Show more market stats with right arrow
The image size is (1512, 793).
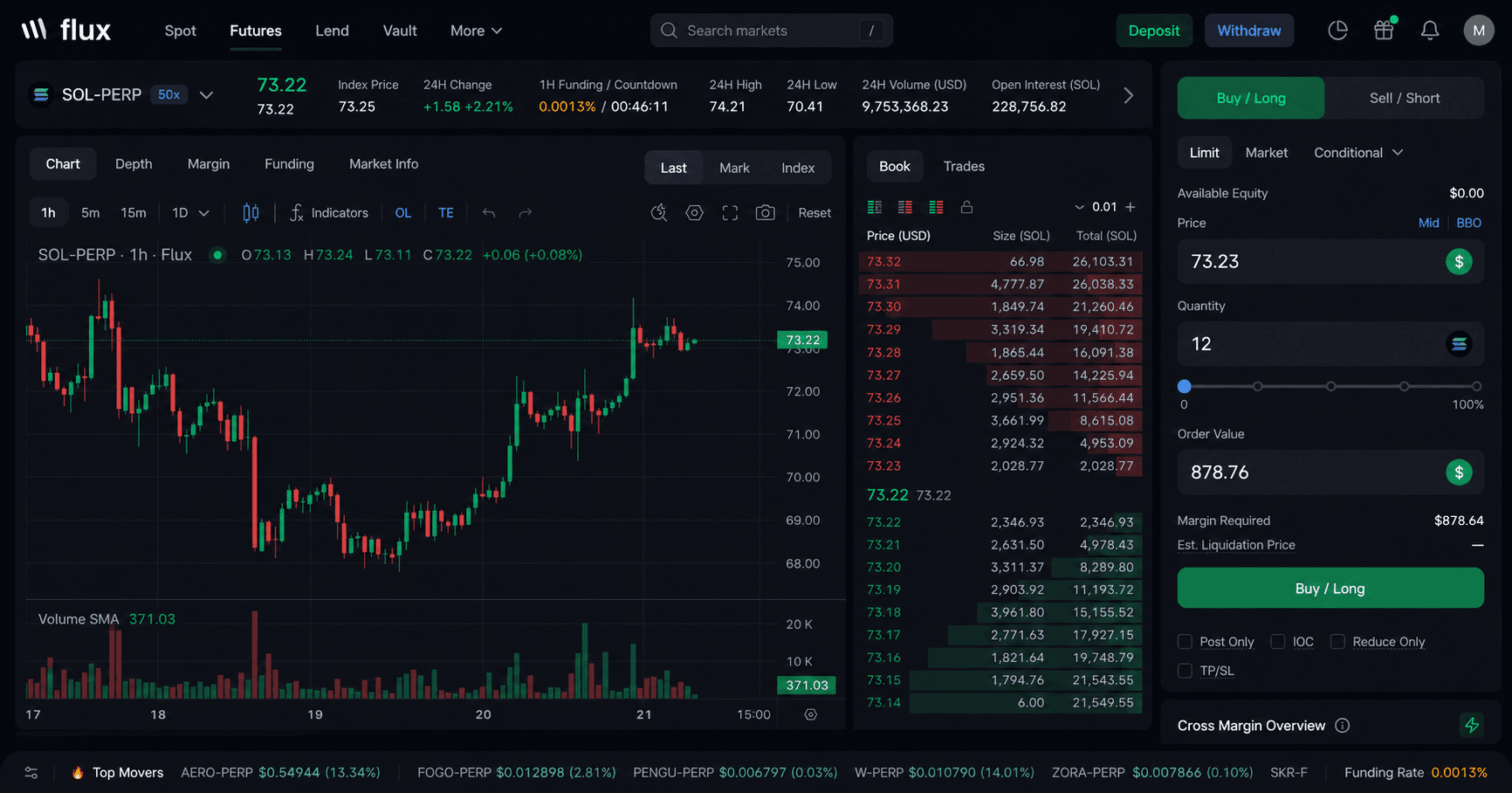point(1129,95)
